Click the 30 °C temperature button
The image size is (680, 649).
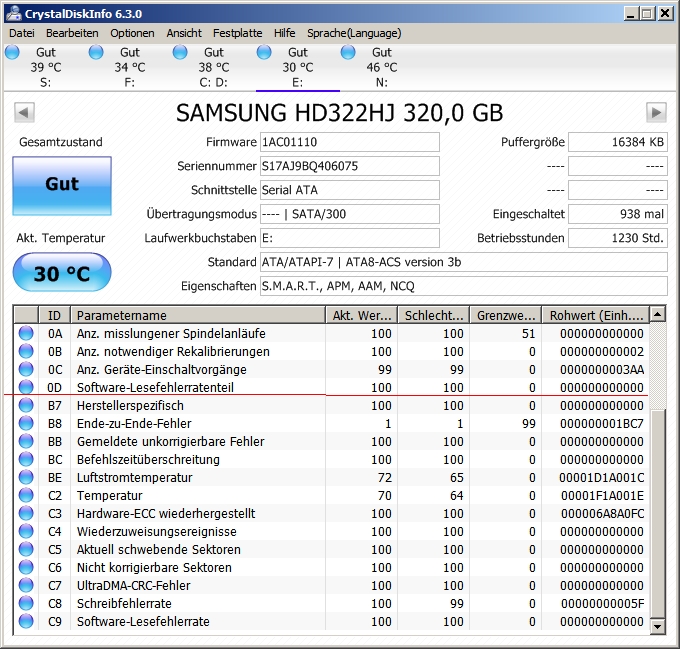point(62,273)
